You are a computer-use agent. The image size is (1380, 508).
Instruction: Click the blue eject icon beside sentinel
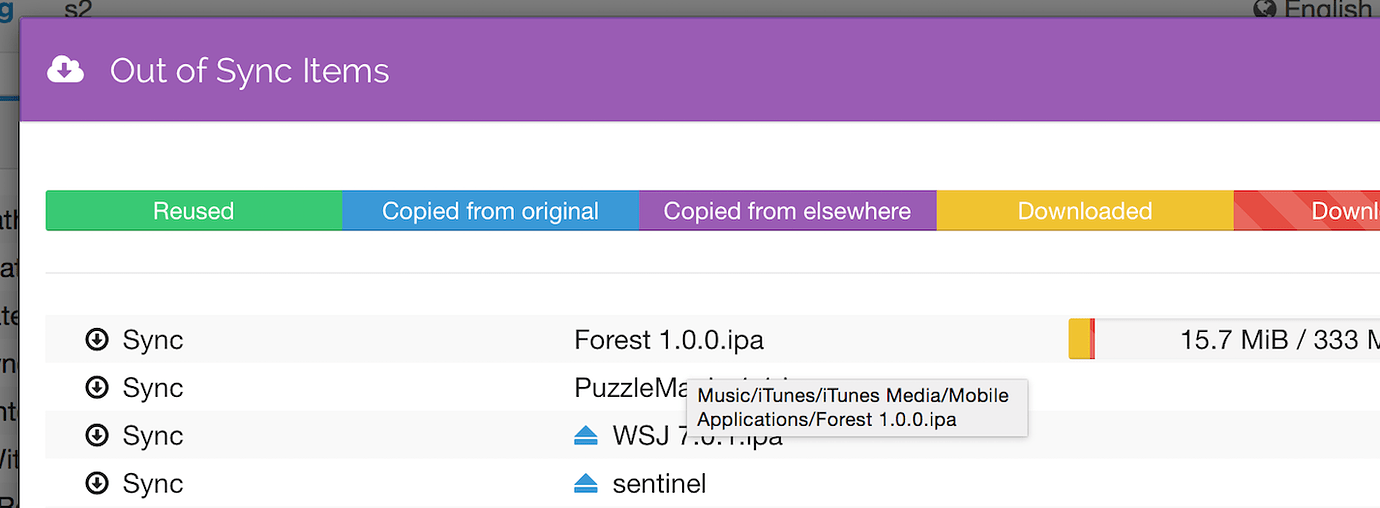pos(586,484)
